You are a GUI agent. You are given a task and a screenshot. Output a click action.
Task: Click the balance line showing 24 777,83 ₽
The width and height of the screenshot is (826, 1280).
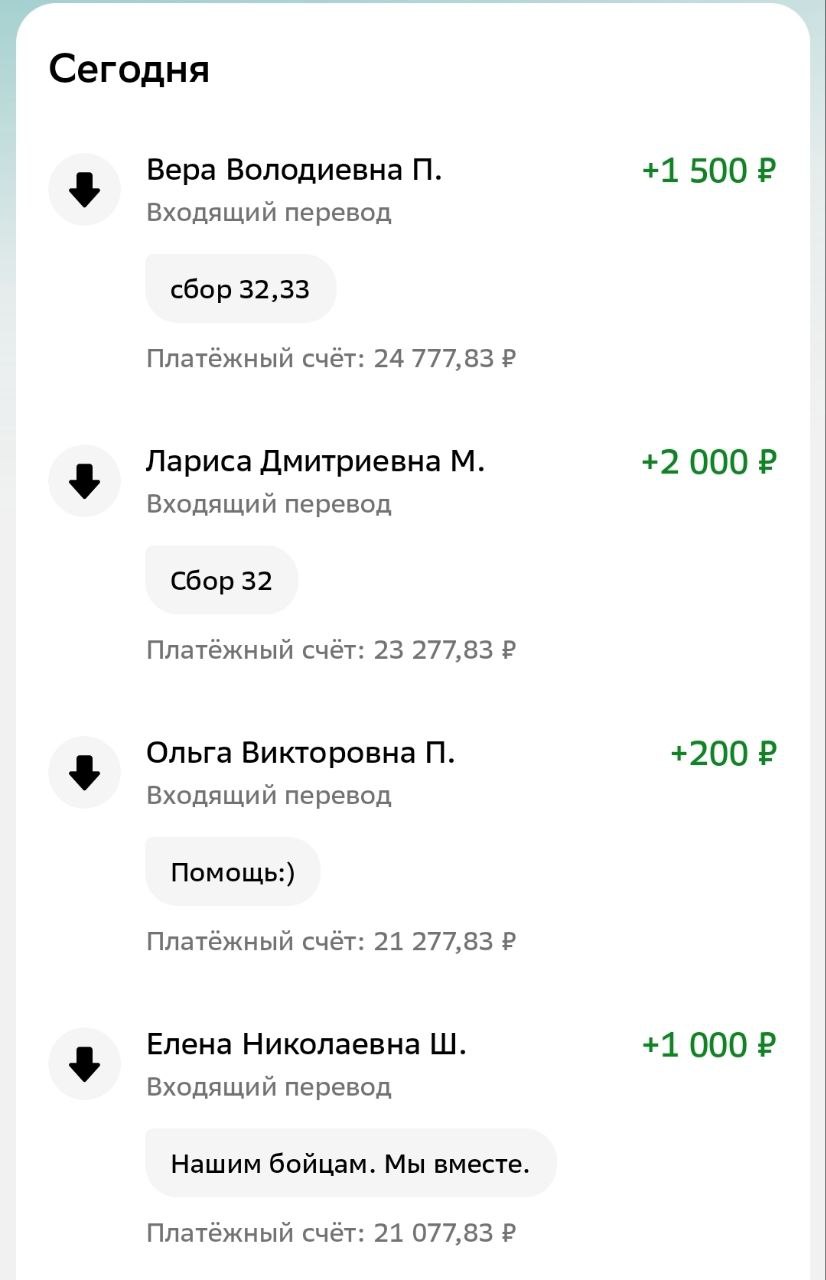[331, 358]
